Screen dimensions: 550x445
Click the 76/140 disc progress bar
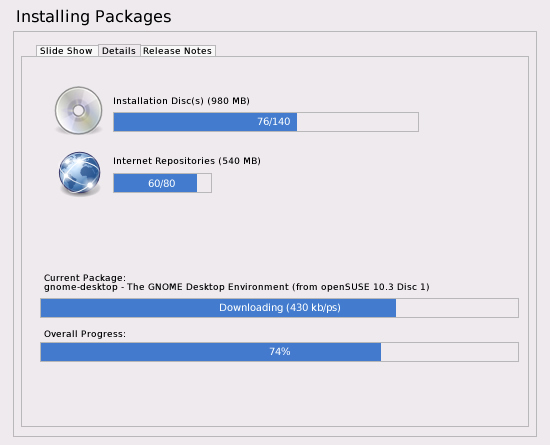[x=266, y=122]
